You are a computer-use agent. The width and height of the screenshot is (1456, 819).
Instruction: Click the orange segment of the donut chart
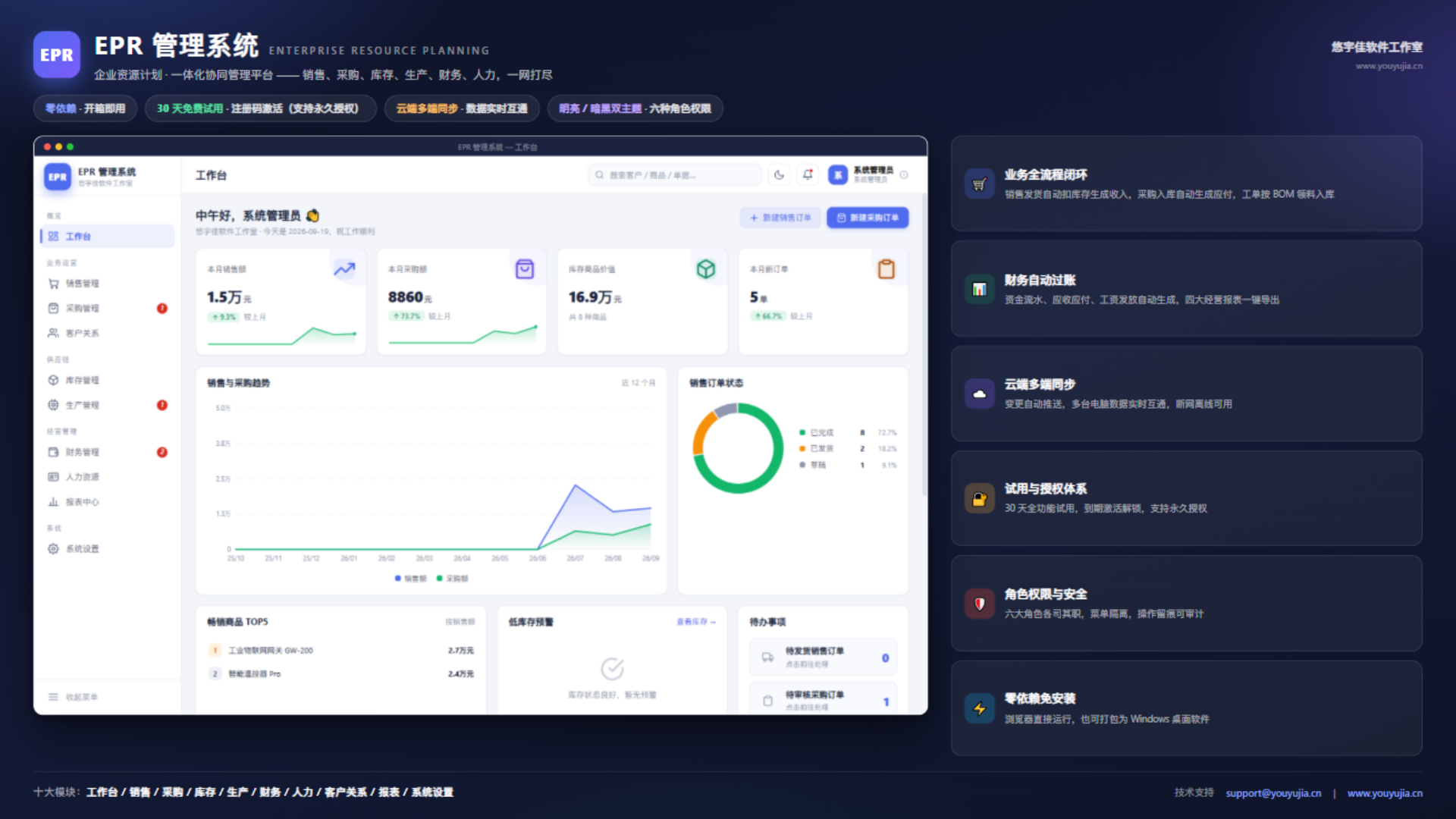point(701,433)
